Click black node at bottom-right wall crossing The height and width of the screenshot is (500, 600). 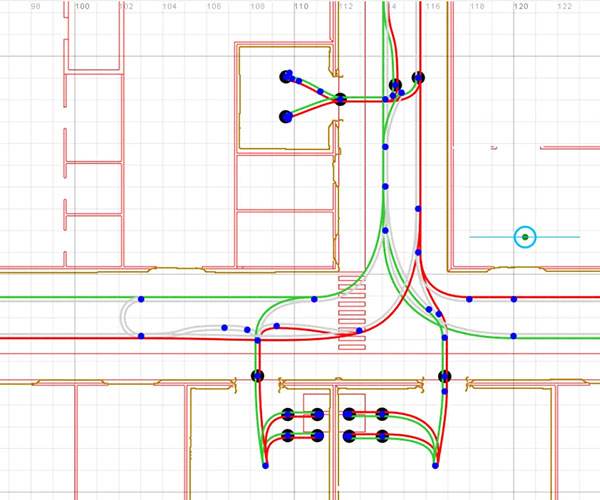click(444, 376)
